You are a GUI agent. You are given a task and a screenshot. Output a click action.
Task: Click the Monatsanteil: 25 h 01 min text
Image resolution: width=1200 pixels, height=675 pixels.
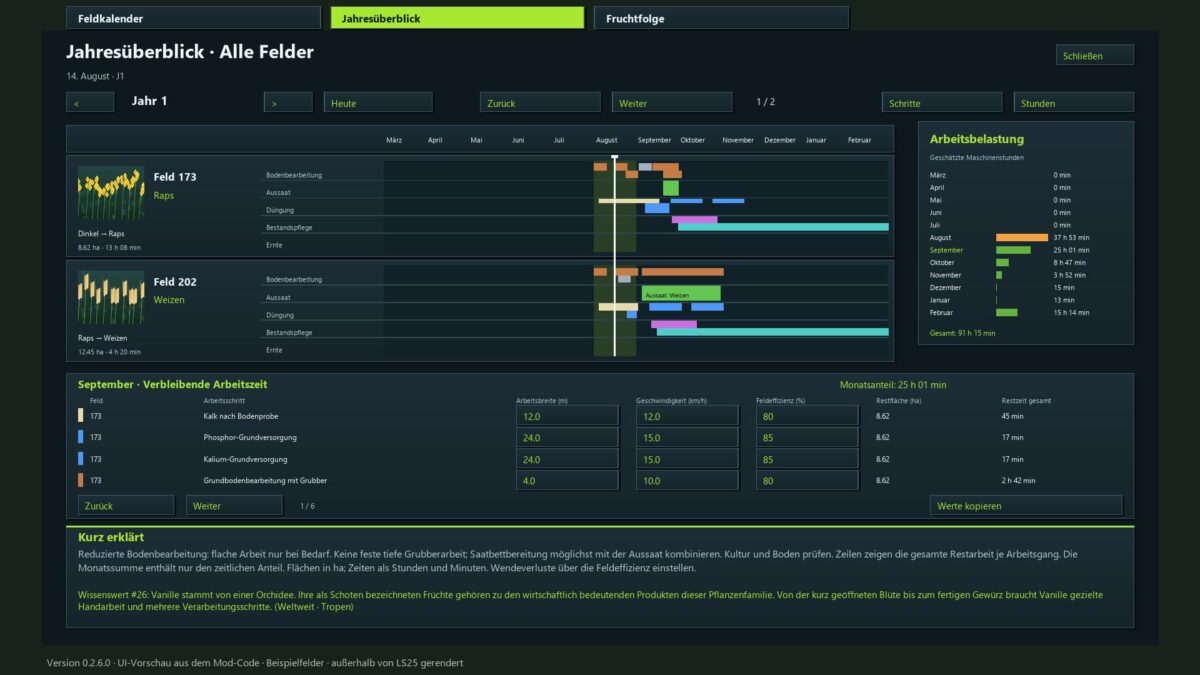coord(893,384)
